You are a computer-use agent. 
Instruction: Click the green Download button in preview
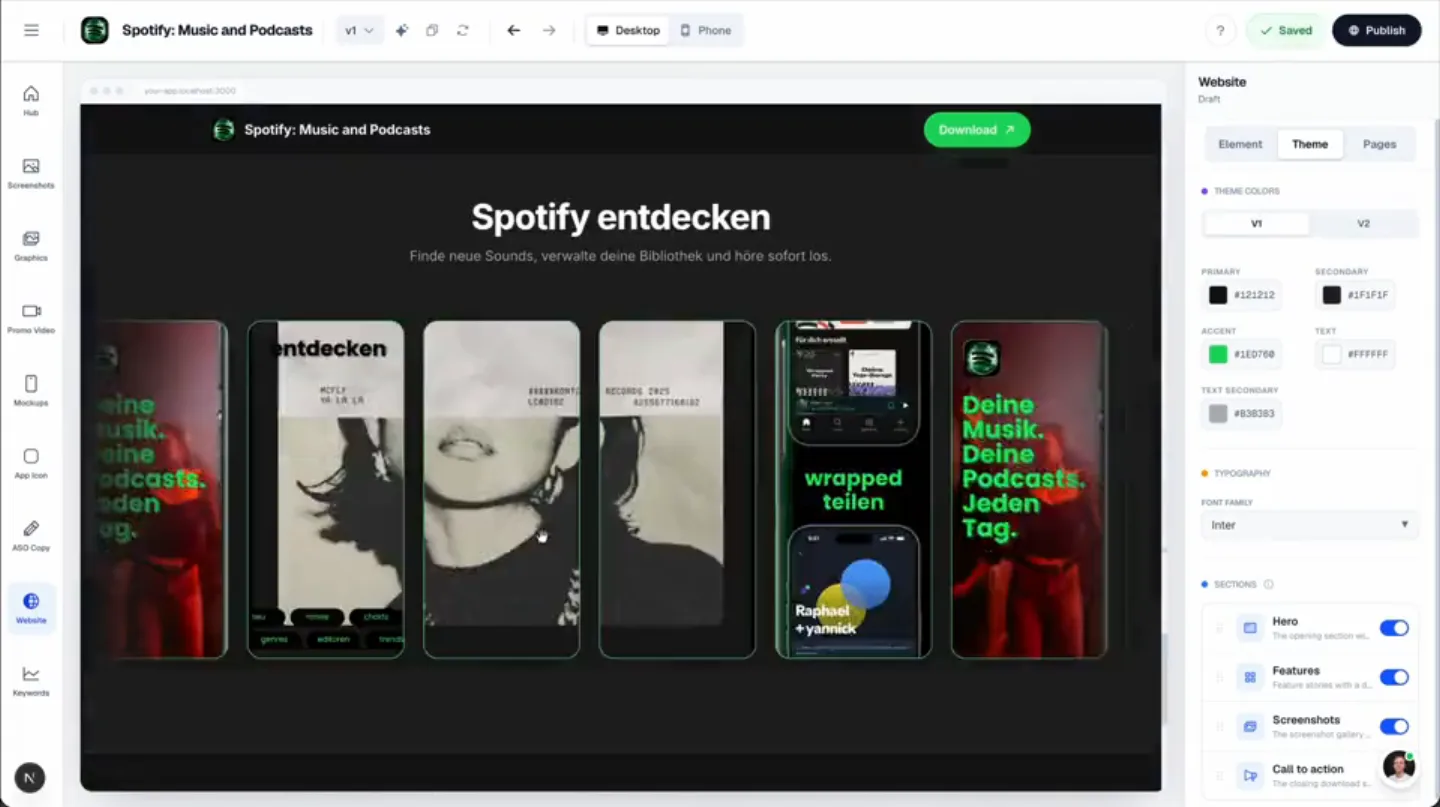pos(977,130)
